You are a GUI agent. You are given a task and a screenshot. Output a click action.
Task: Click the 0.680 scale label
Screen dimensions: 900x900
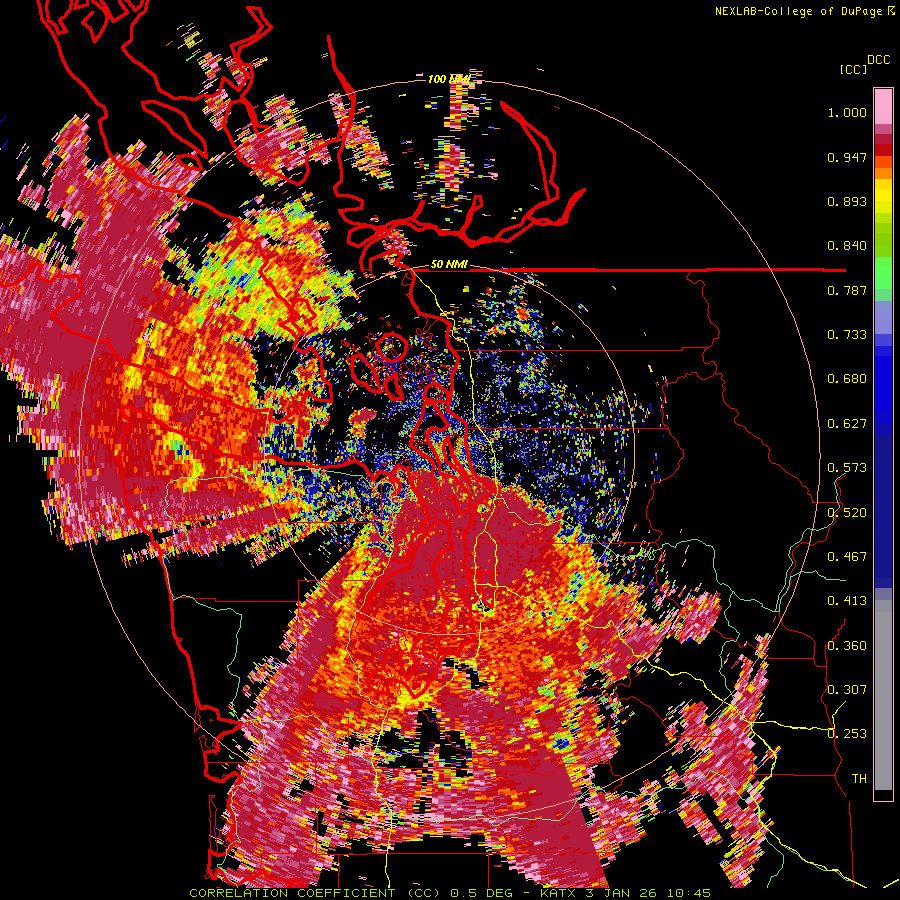pyautogui.click(x=847, y=379)
